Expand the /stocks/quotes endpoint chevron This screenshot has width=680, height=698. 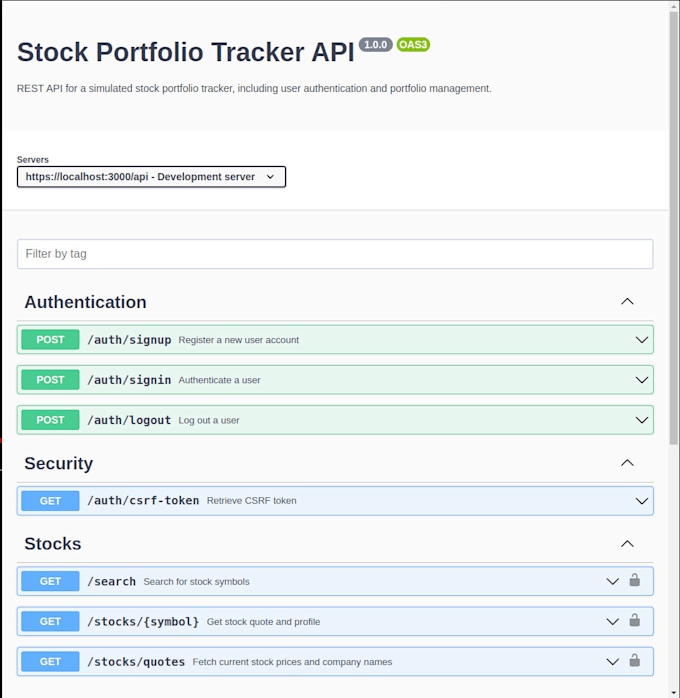click(x=613, y=662)
